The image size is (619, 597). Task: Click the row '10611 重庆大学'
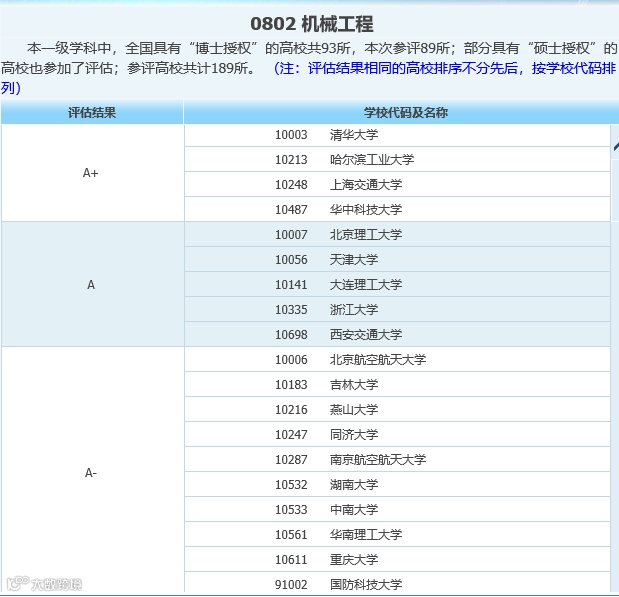pyautogui.click(x=397, y=559)
